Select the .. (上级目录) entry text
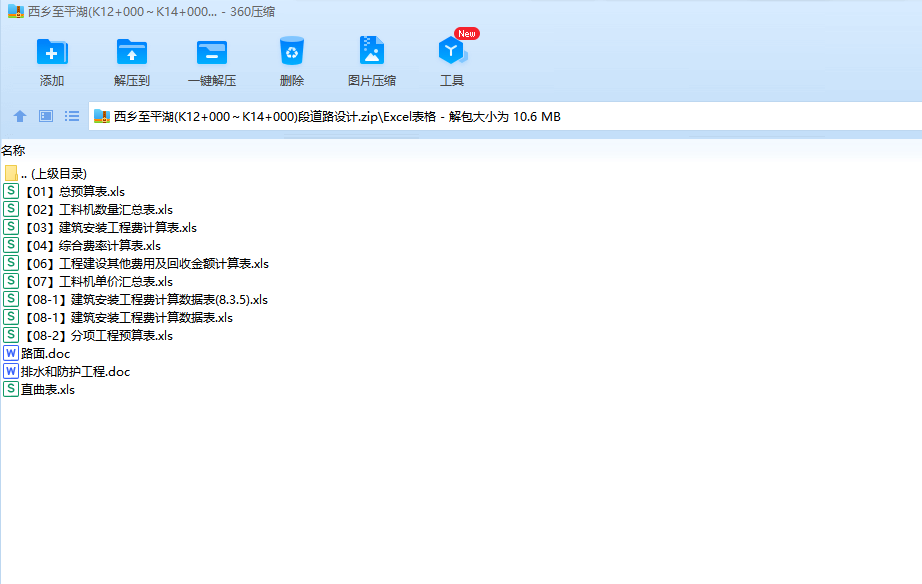The image size is (922, 584). 54,173
